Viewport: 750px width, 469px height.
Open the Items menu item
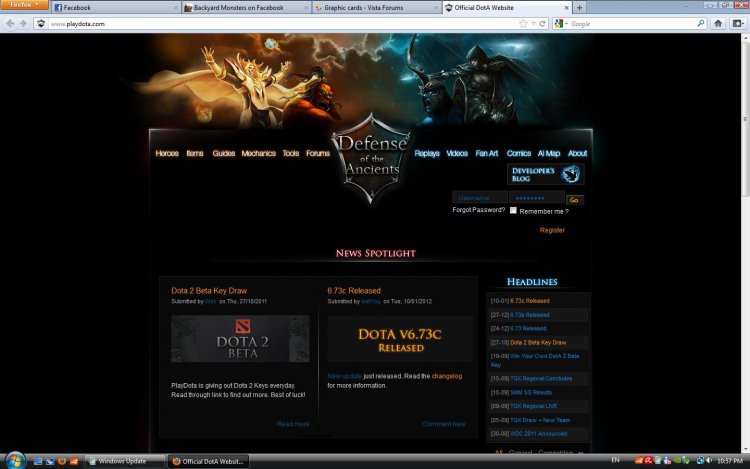195,153
